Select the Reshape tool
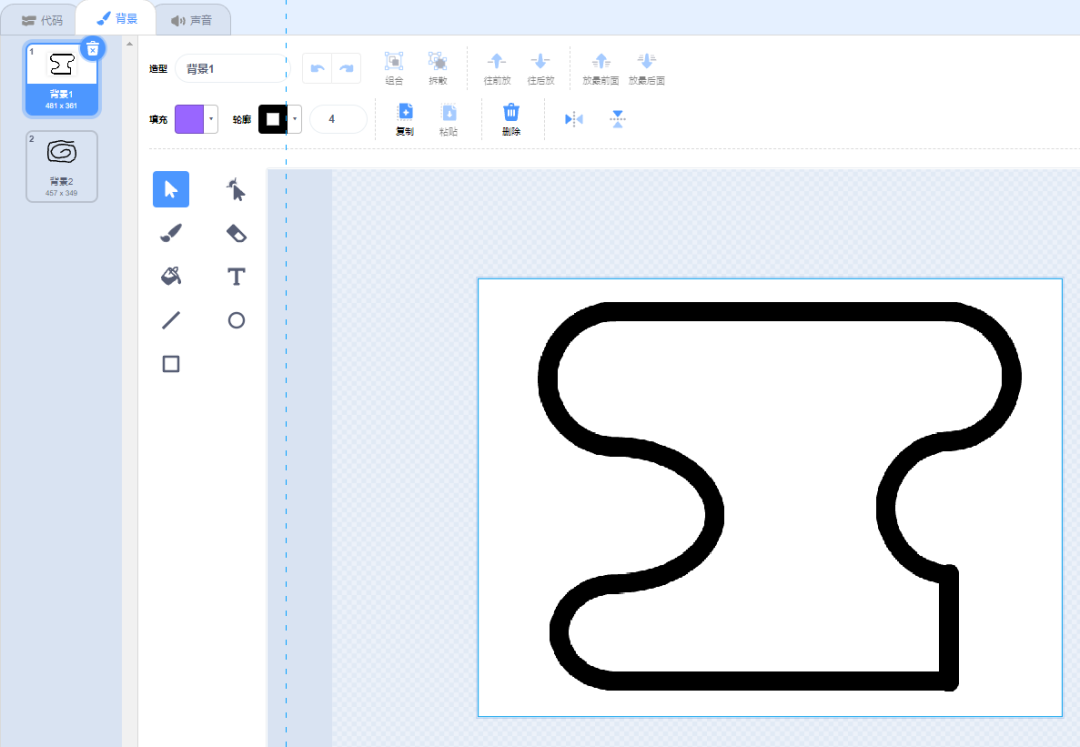The image size is (1080, 747). click(236, 189)
